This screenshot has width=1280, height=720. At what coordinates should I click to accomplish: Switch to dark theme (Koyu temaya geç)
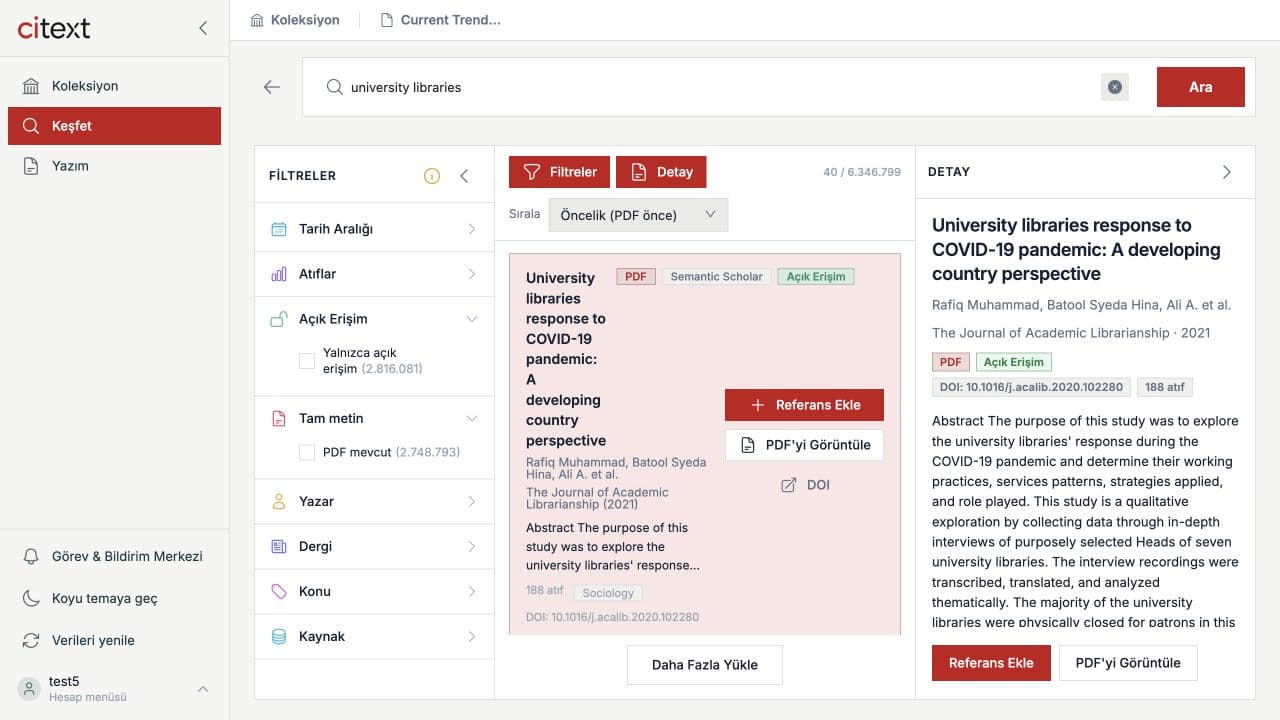pyautogui.click(x=114, y=598)
